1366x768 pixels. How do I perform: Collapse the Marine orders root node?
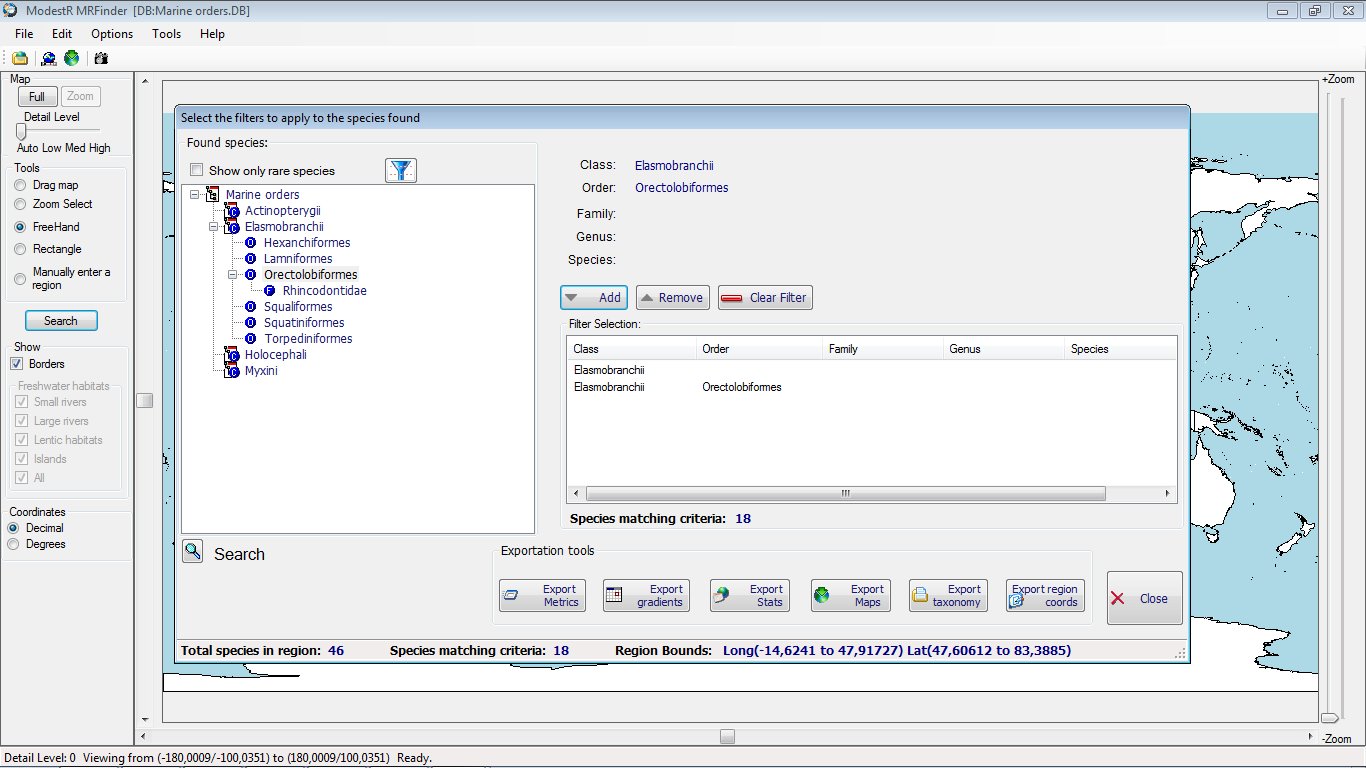click(x=194, y=195)
